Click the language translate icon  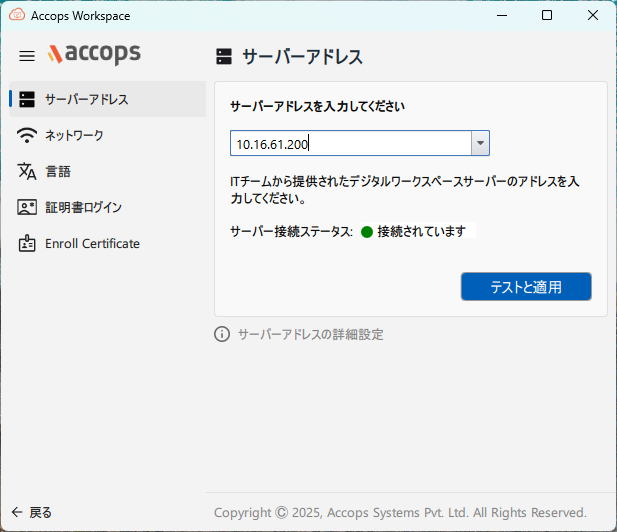[27, 171]
